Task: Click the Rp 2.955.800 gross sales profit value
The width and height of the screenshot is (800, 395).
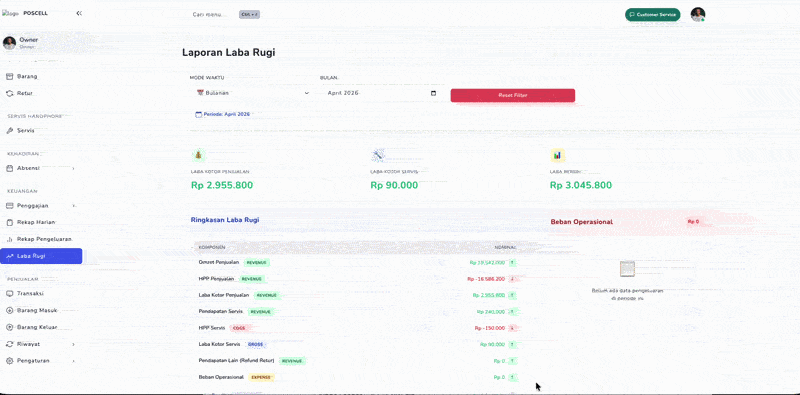Action: 222,185
